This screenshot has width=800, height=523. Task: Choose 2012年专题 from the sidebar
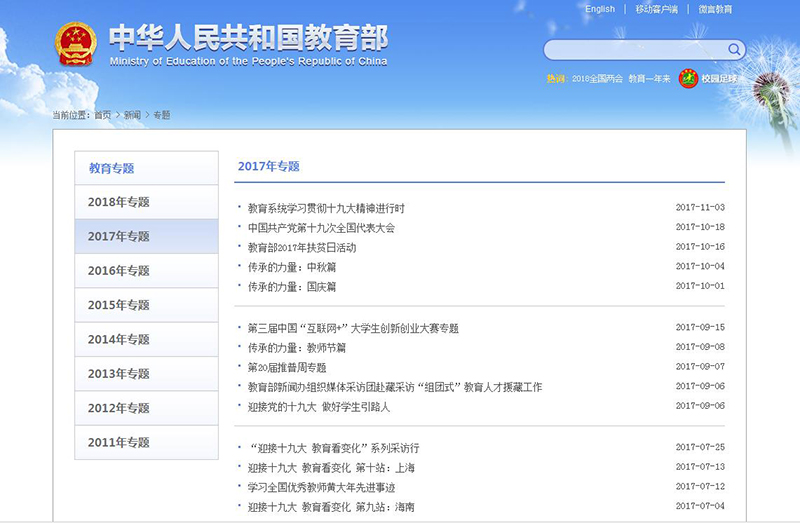(119, 408)
